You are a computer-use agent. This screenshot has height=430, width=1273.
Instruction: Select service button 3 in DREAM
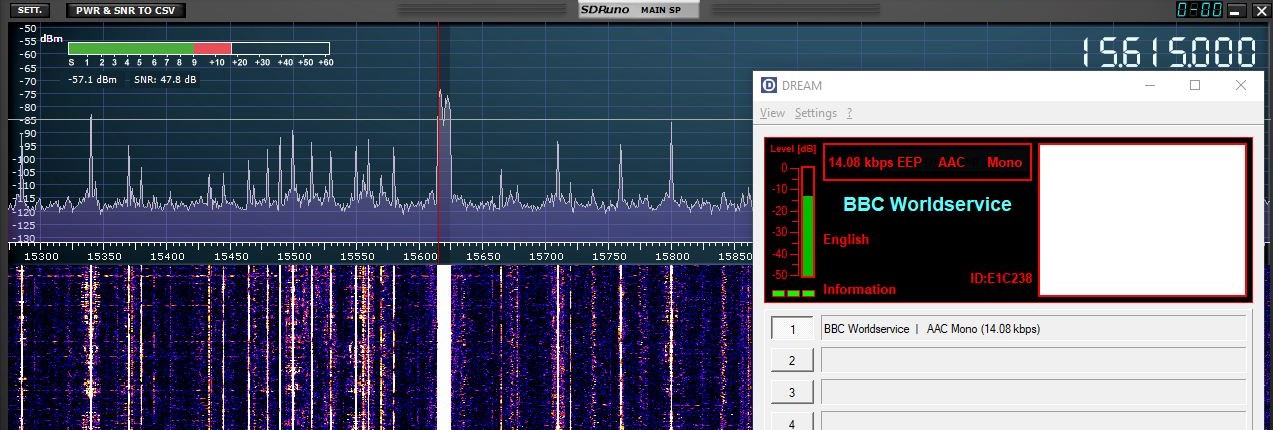pyautogui.click(x=792, y=393)
